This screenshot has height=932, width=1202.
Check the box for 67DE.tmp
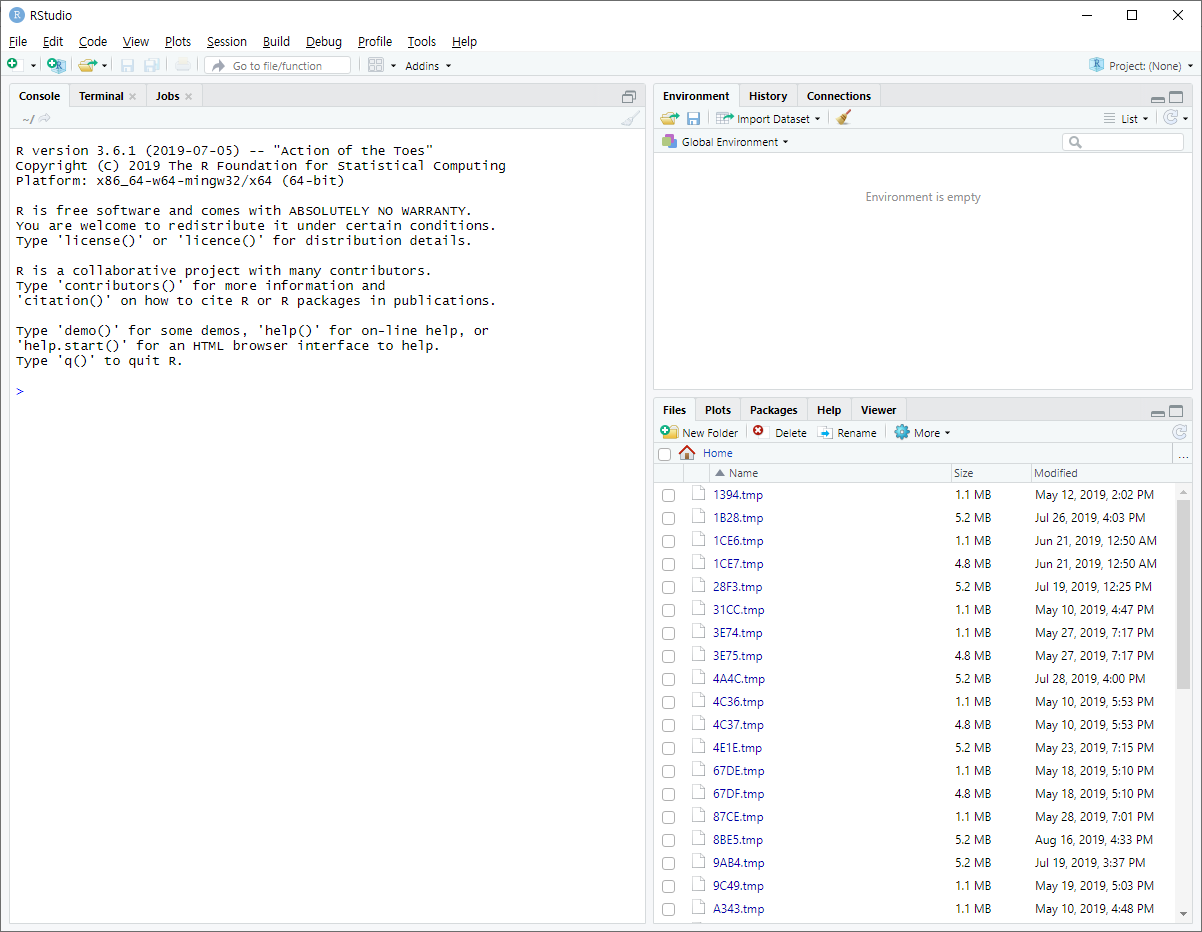pos(668,771)
